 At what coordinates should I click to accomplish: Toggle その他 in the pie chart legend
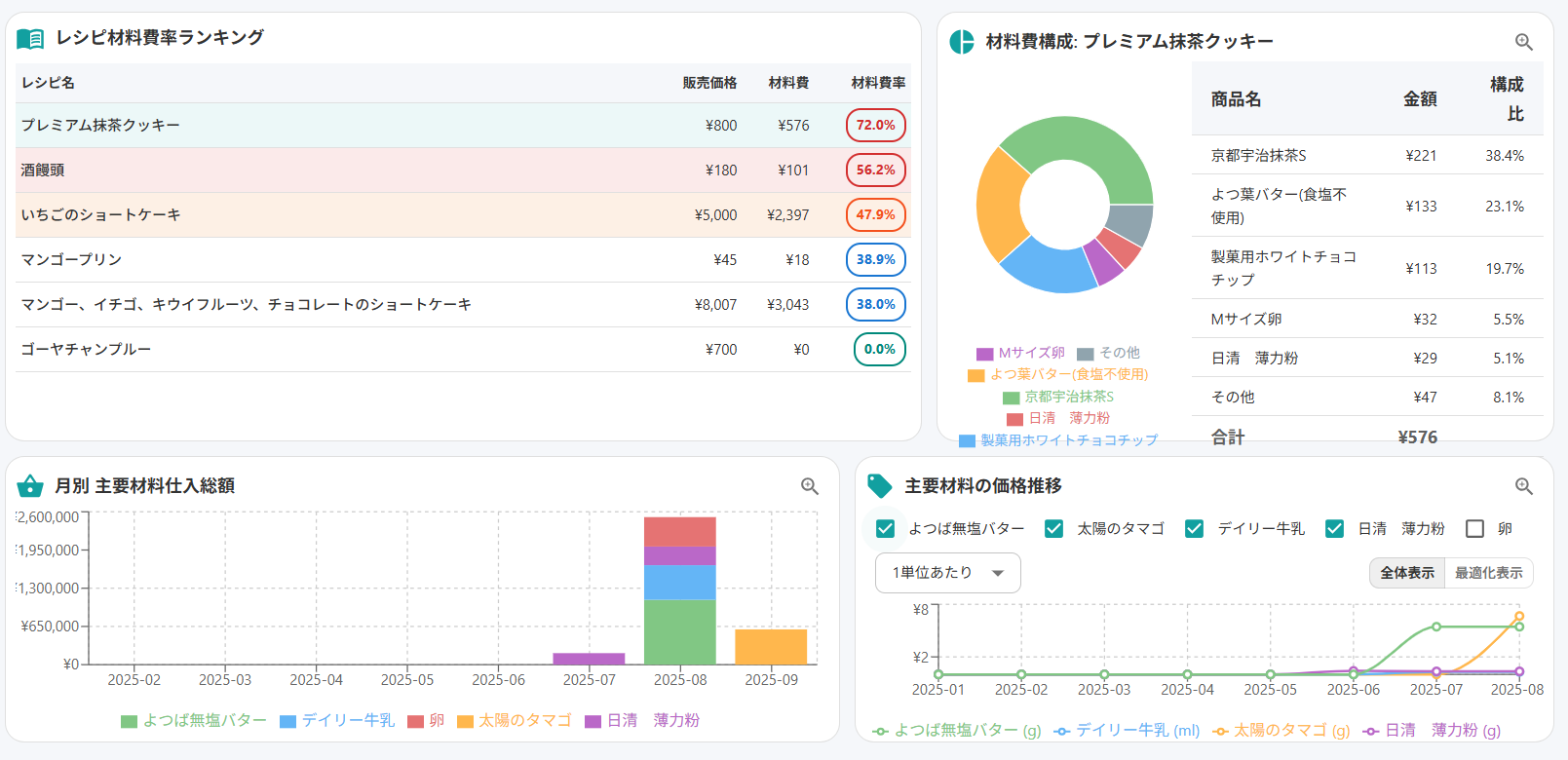pos(1108,353)
